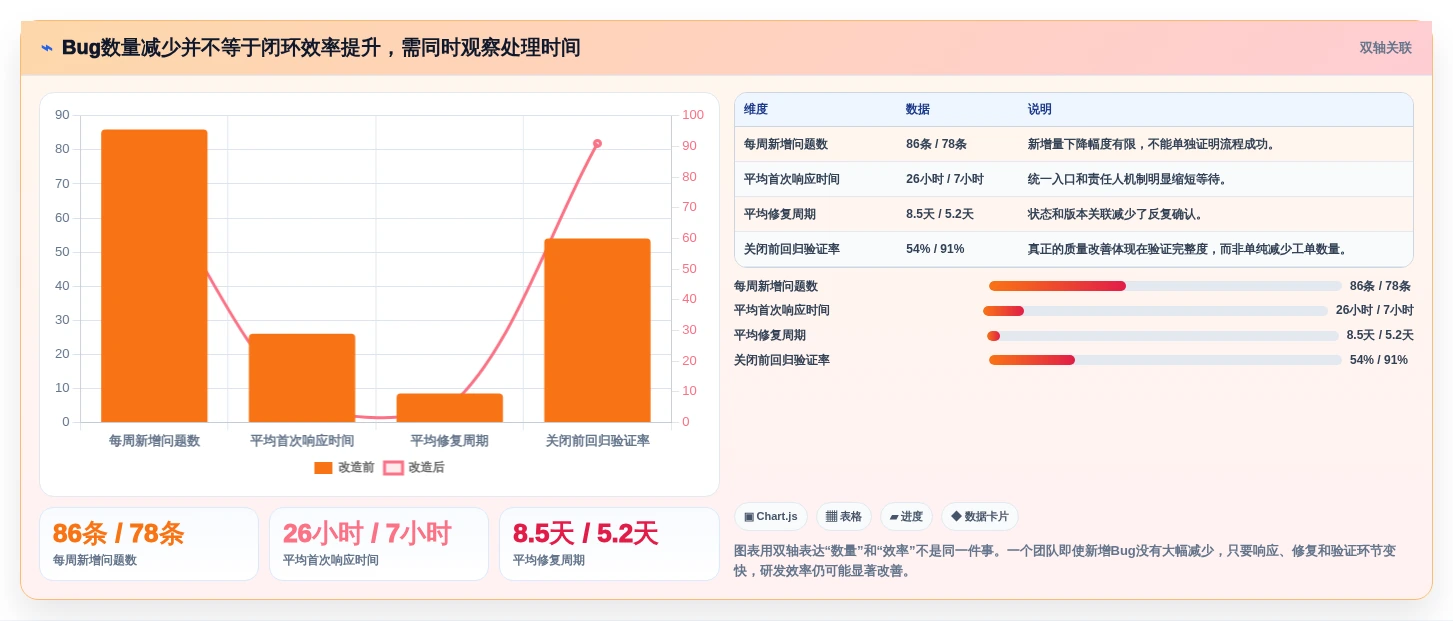Toggle the 改造后 legend item
Image resolution: width=1453 pixels, height=621 pixels.
click(x=414, y=467)
